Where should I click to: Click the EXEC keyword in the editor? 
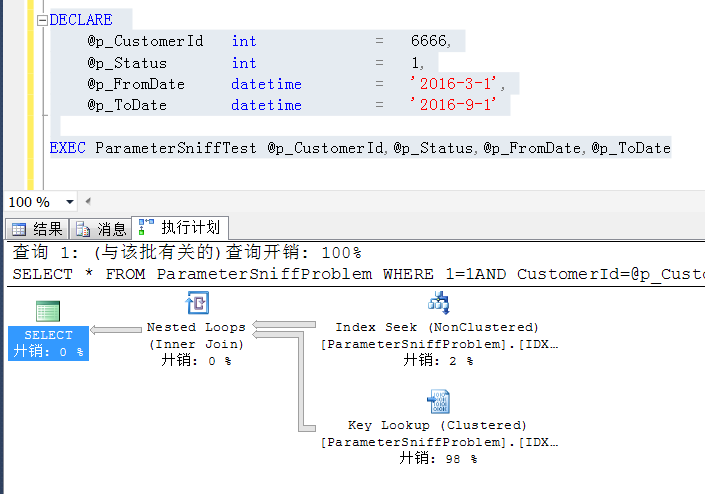click(x=67, y=148)
